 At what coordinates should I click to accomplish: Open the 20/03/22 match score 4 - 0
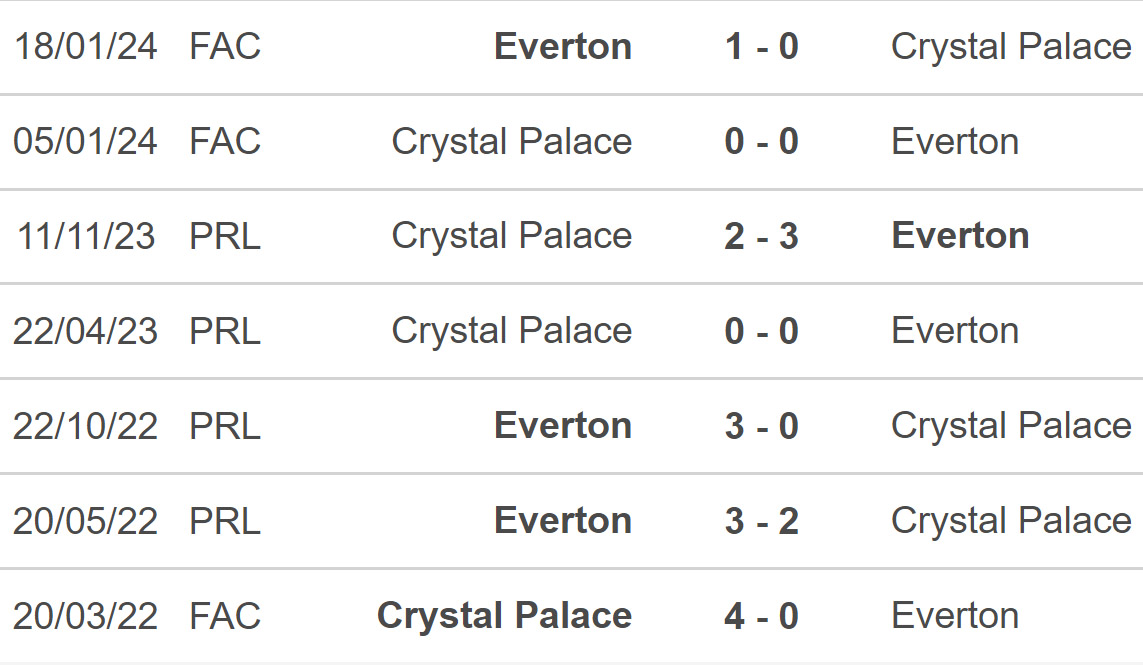[x=762, y=616]
